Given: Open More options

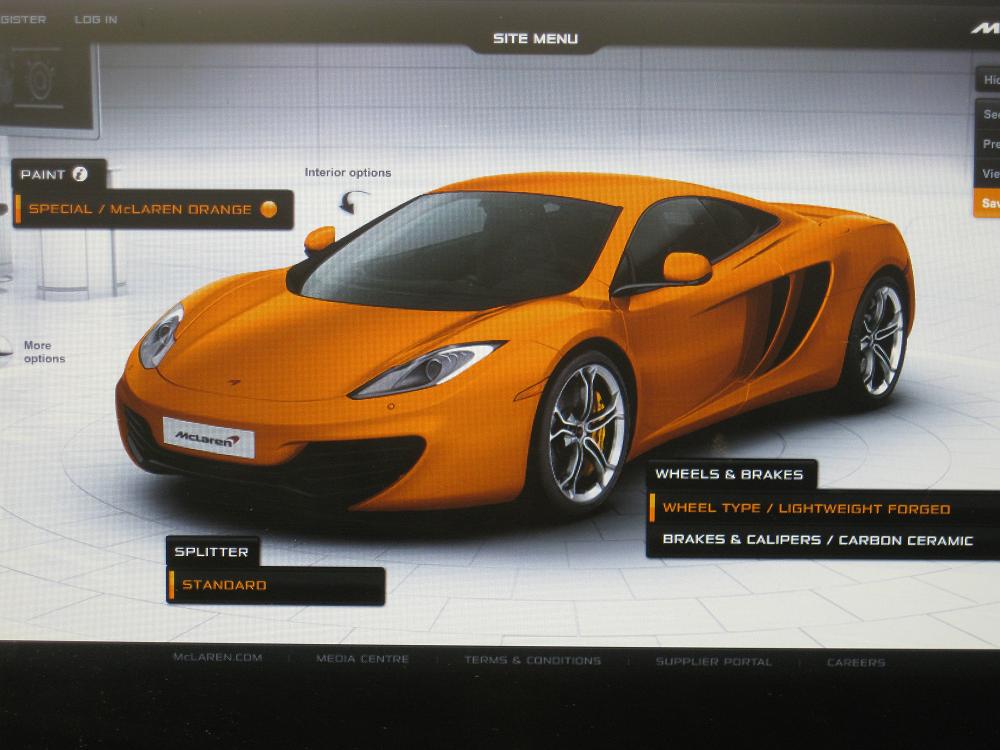Looking at the screenshot, I should [x=44, y=352].
